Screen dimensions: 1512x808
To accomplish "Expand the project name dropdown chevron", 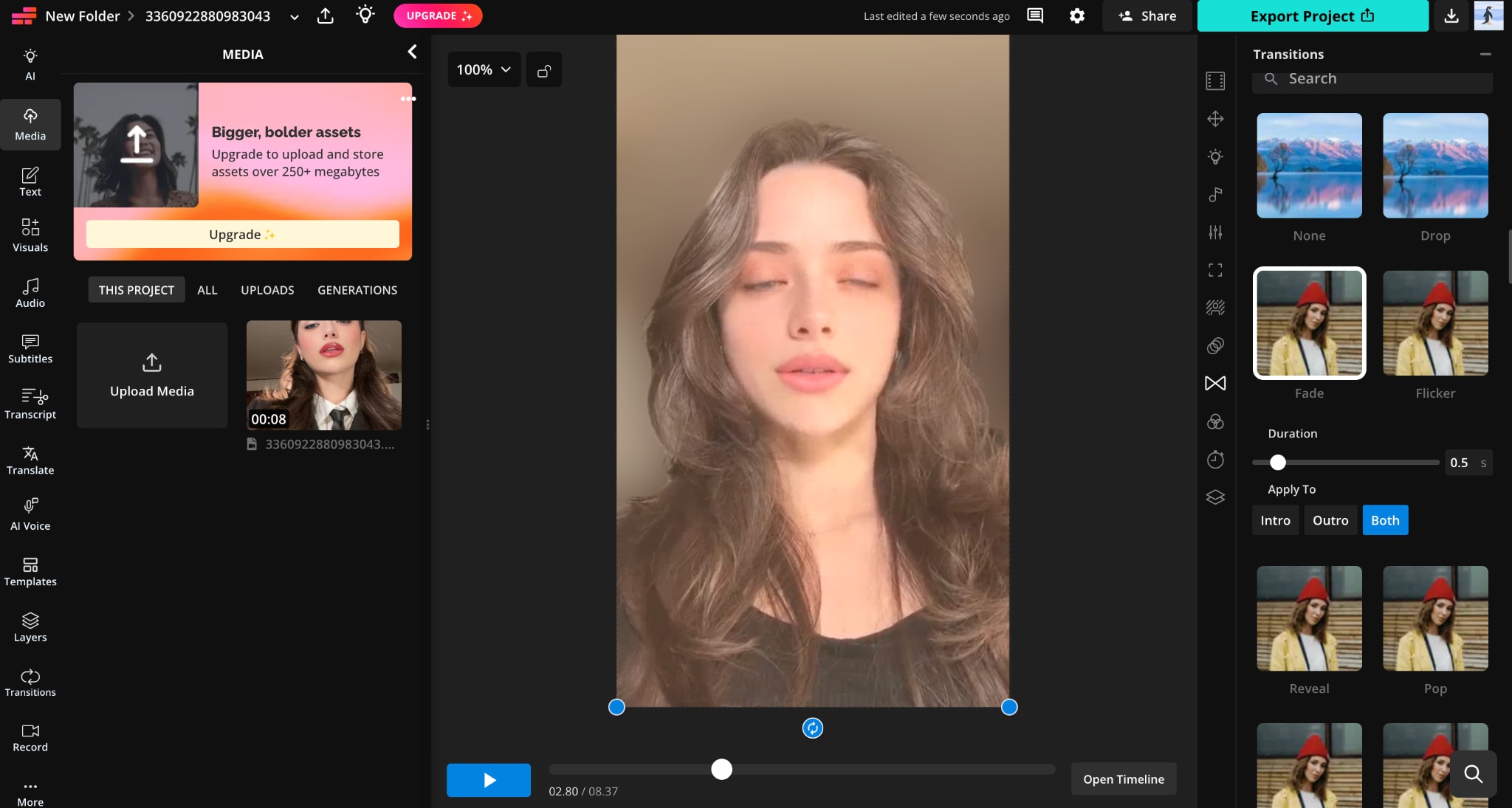I will pyautogui.click(x=294, y=17).
